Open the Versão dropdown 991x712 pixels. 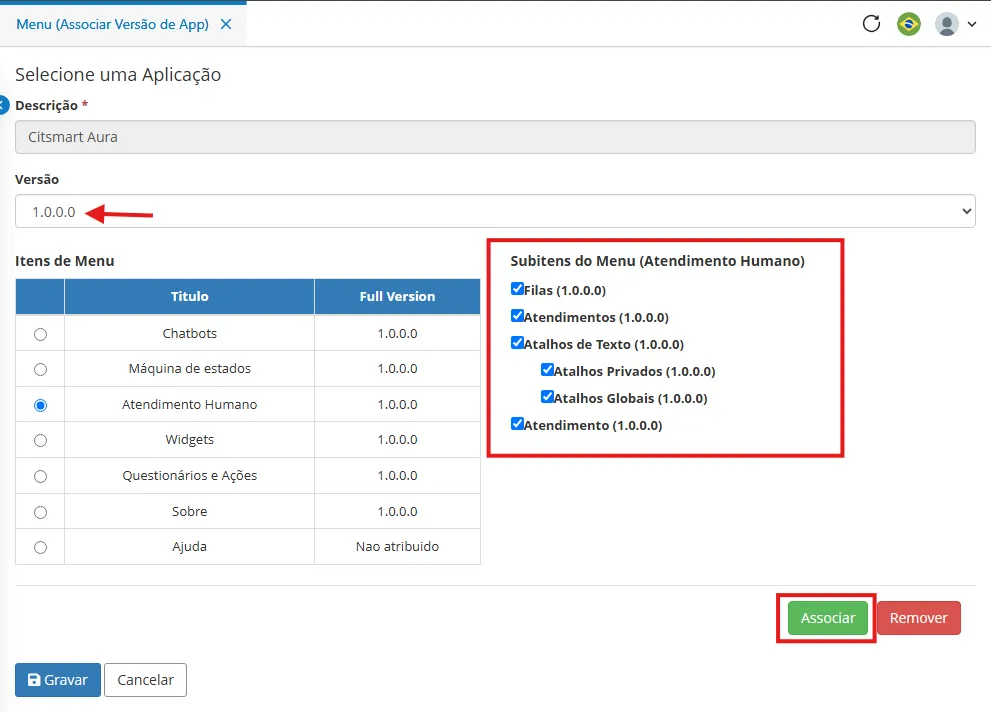coord(495,211)
